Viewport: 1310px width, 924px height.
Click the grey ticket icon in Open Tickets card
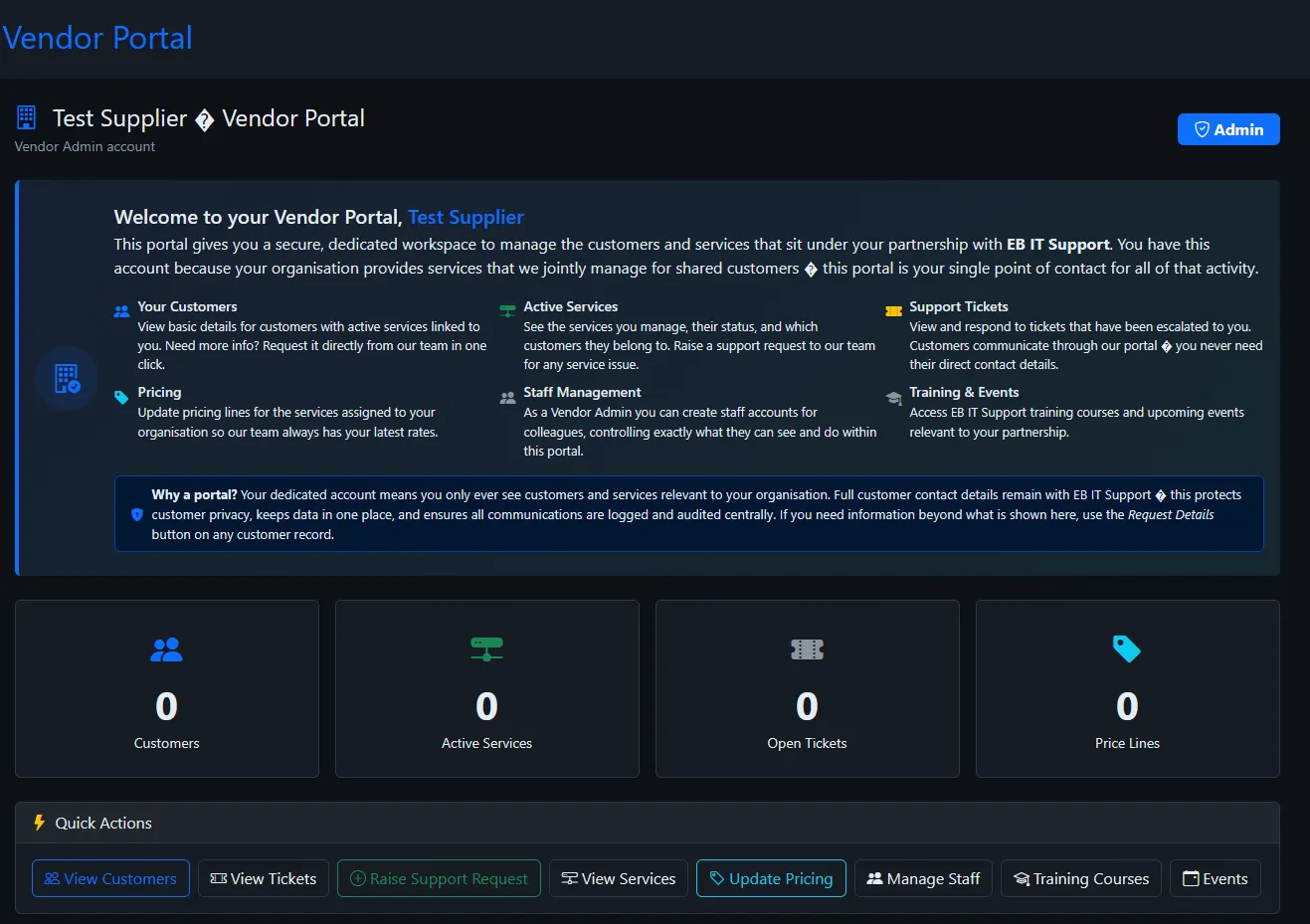pyautogui.click(x=807, y=649)
